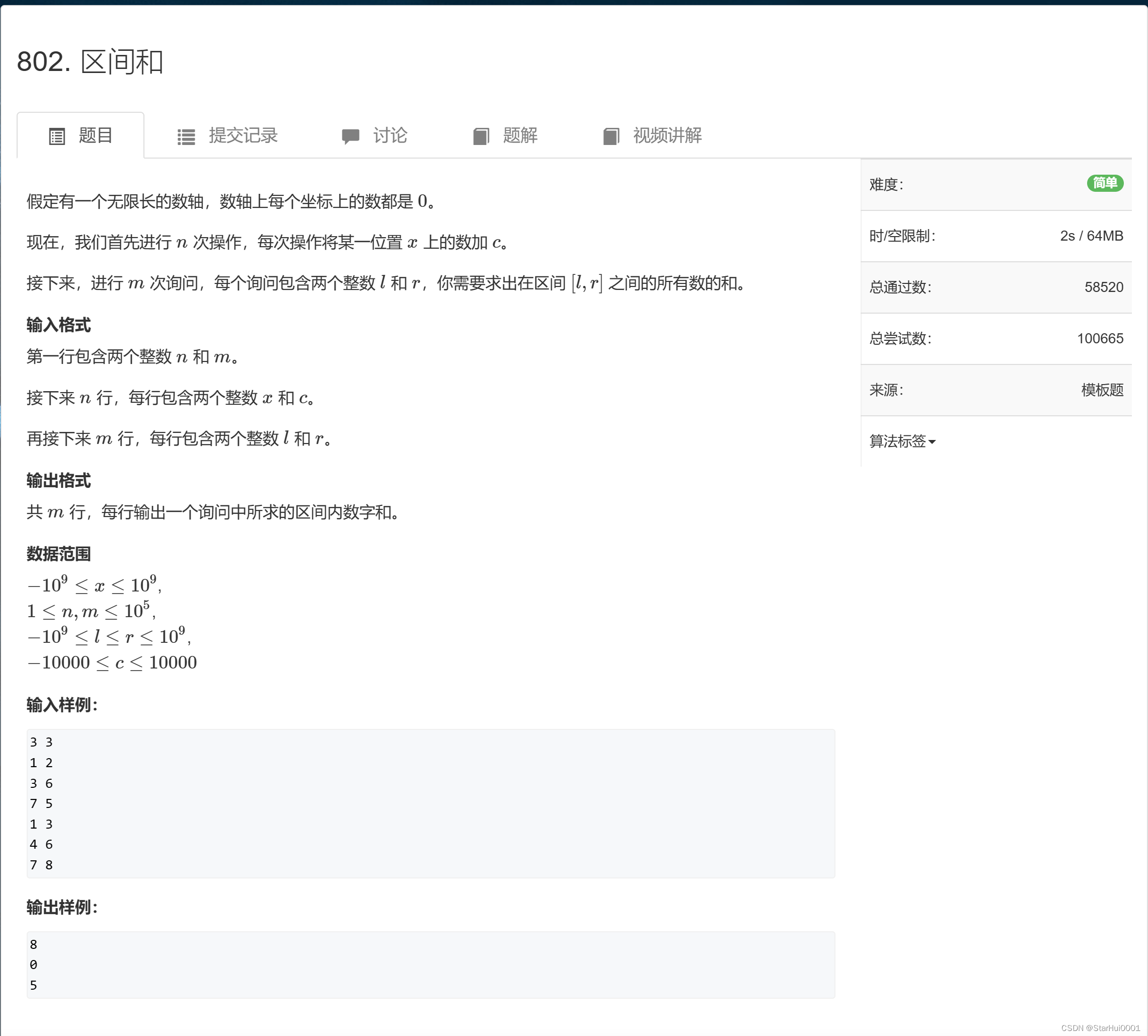Switch to the 提交记录 tab
Screen dimensions: 1148x1036
pyautogui.click(x=243, y=135)
